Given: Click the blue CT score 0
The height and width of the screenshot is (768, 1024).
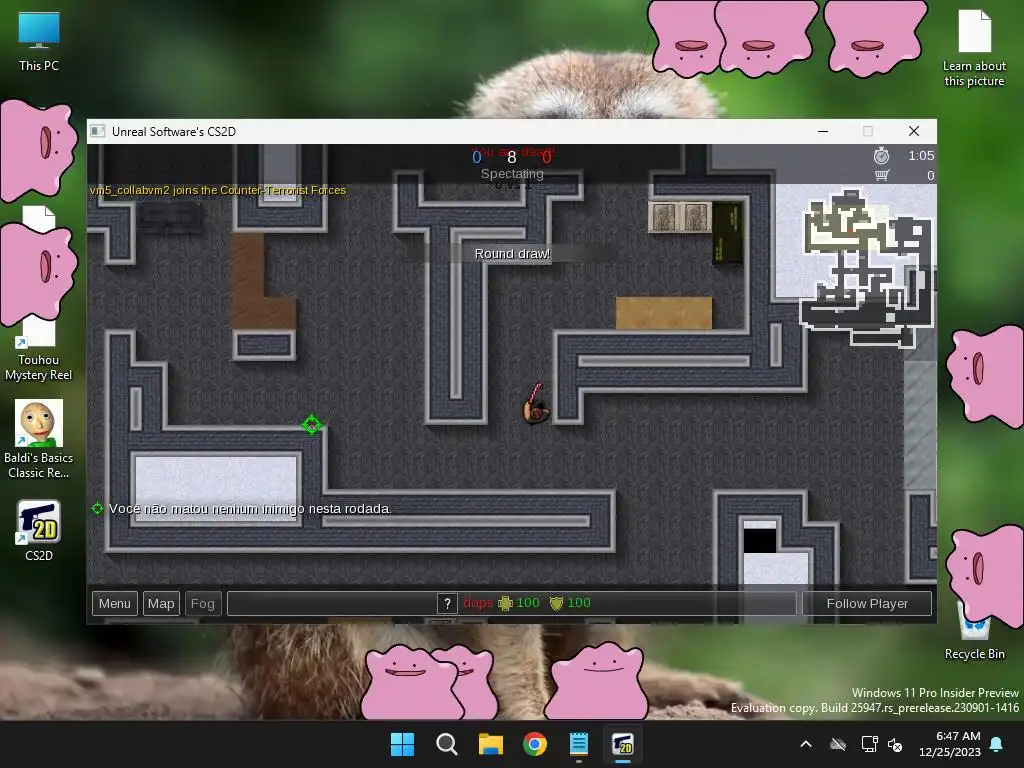Looking at the screenshot, I should pos(477,157).
